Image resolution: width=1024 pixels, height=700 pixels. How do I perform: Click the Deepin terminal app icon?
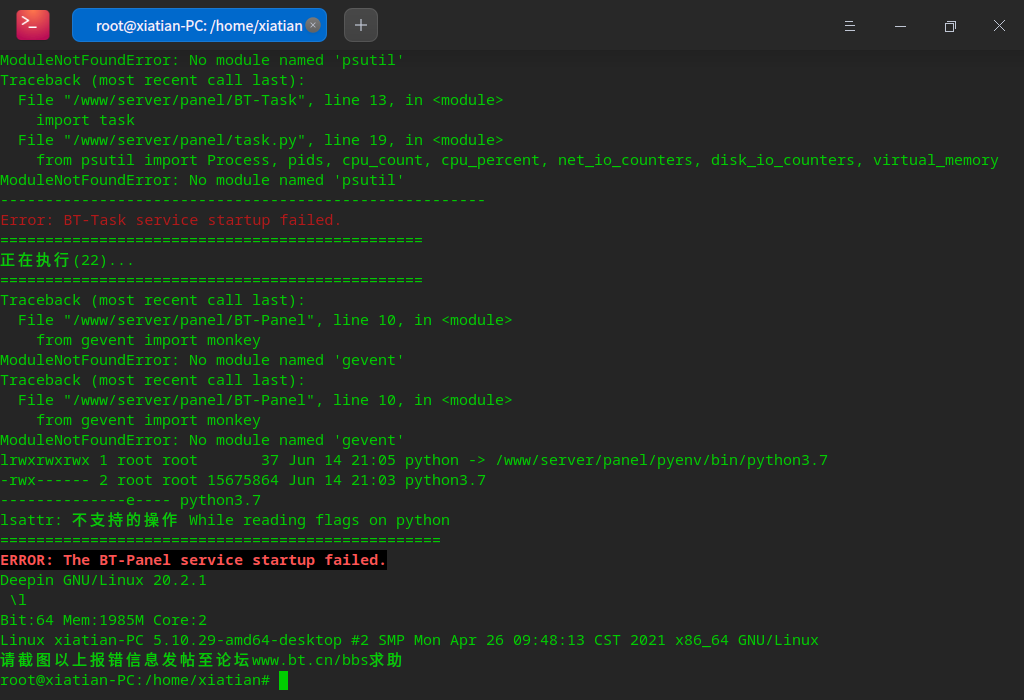33,25
